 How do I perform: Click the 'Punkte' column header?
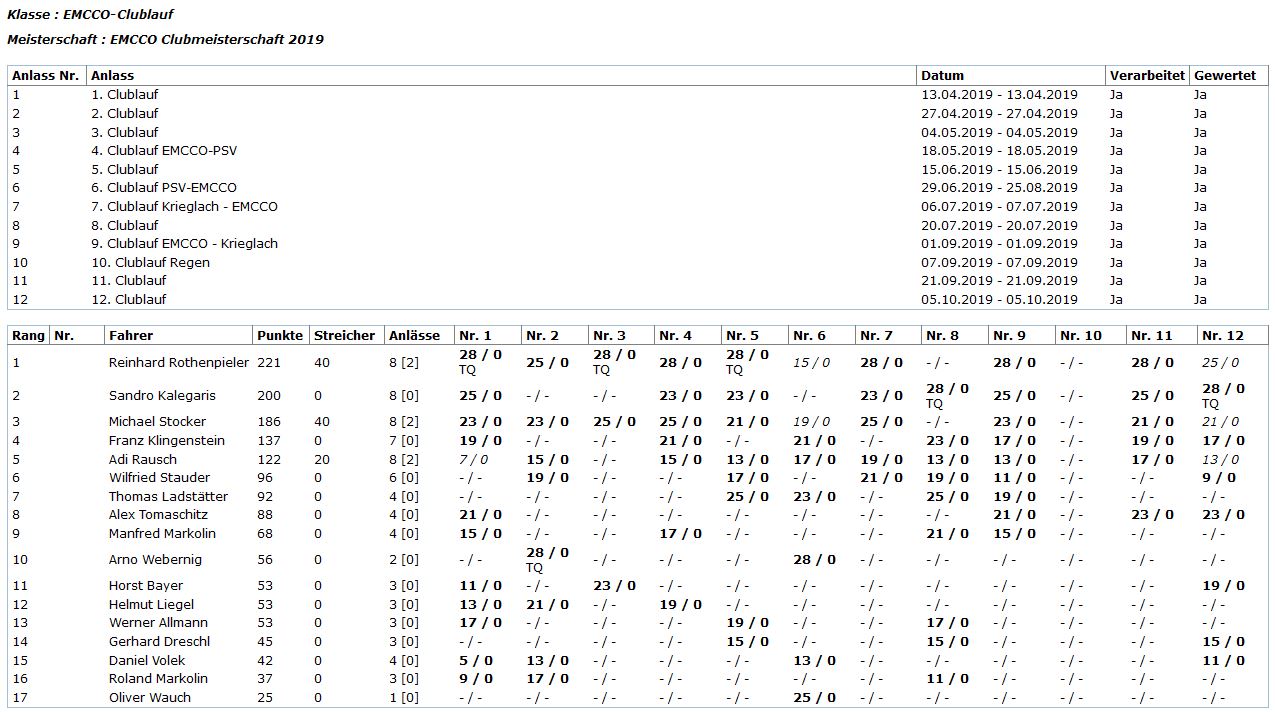(280, 335)
